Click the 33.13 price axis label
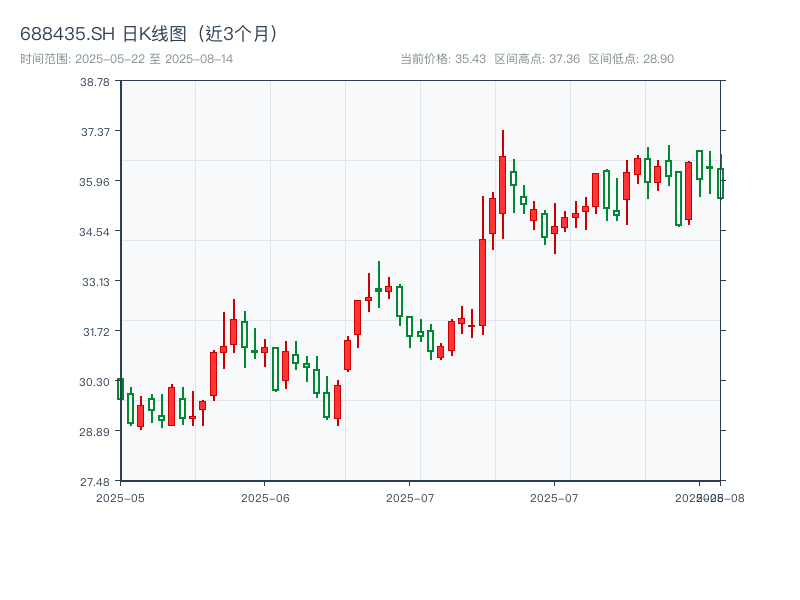This screenshot has height=600, width=800. [95, 282]
